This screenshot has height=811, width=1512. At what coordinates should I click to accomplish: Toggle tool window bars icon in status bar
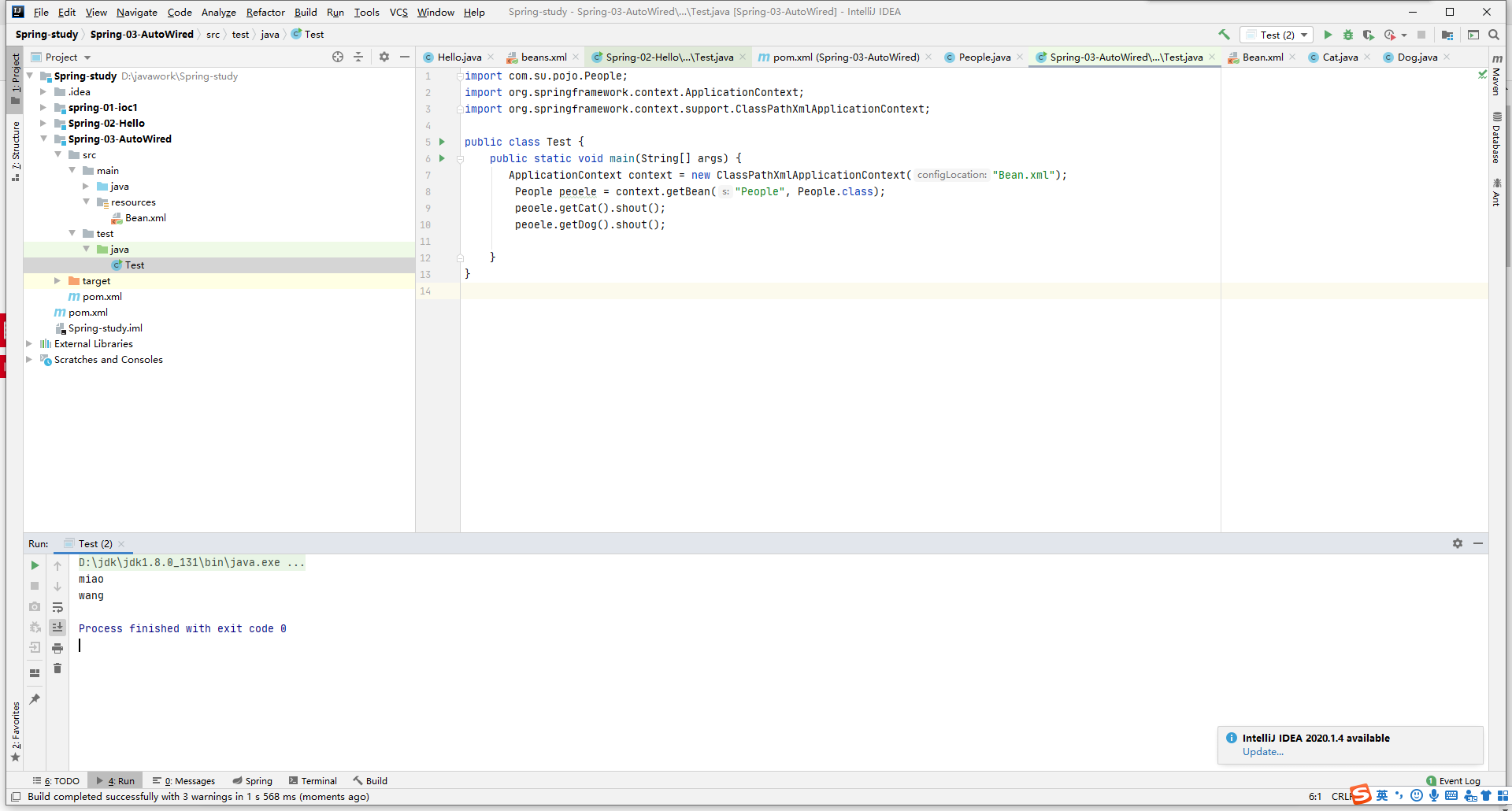16,797
